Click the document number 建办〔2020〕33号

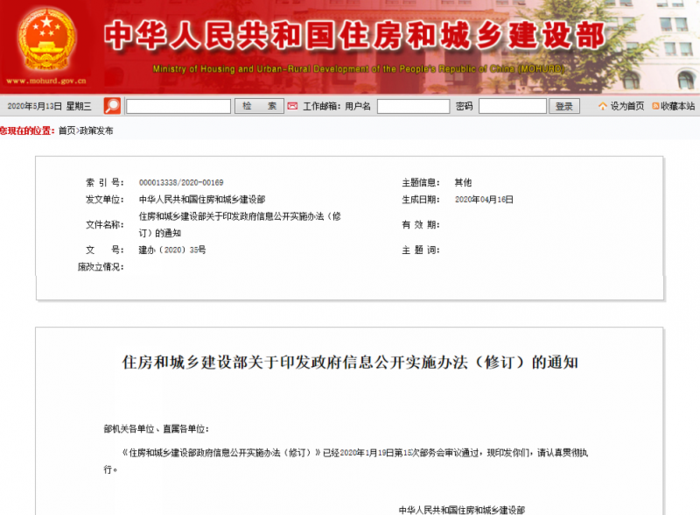171,250
